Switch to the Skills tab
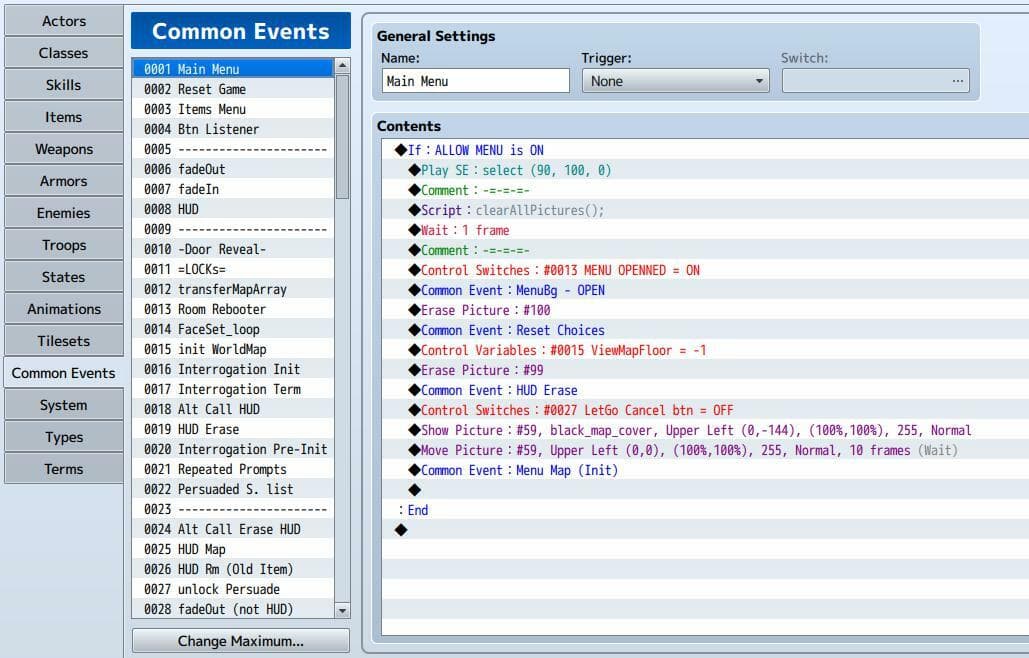Viewport: 1029px width, 658px height. [x=64, y=85]
